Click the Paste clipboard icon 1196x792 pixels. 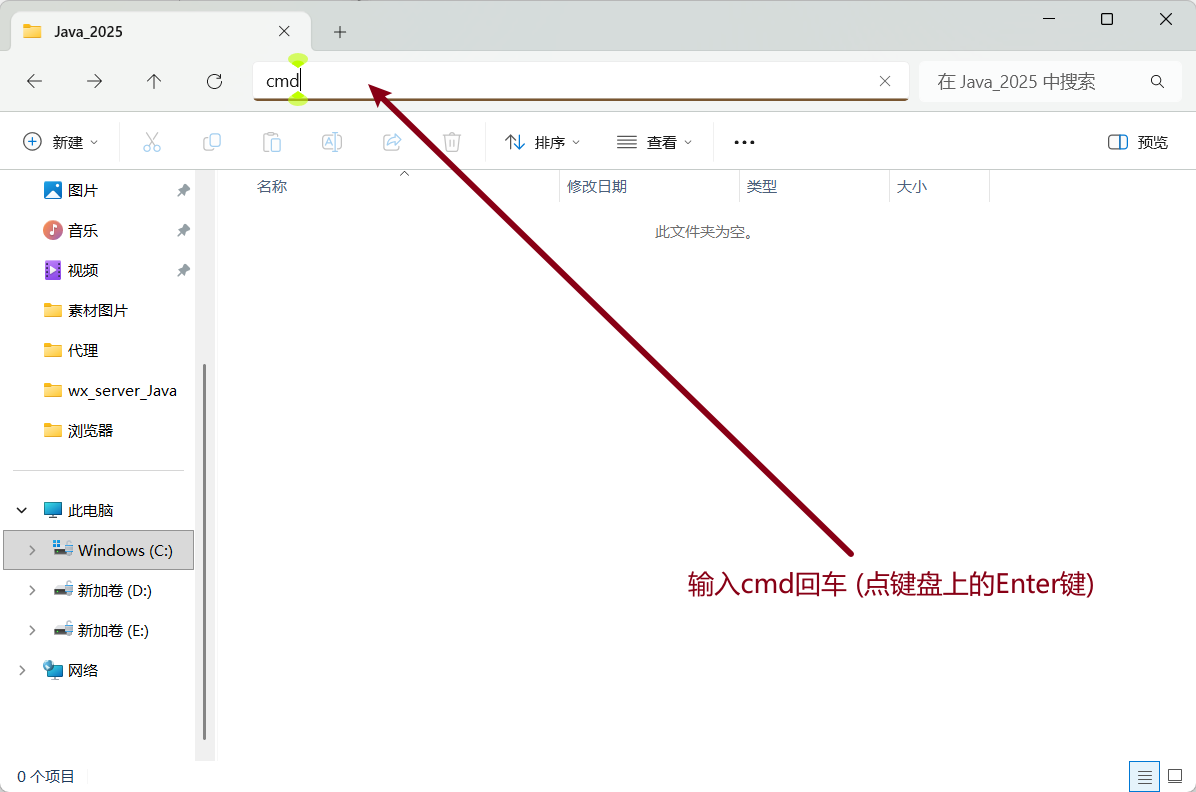(272, 142)
